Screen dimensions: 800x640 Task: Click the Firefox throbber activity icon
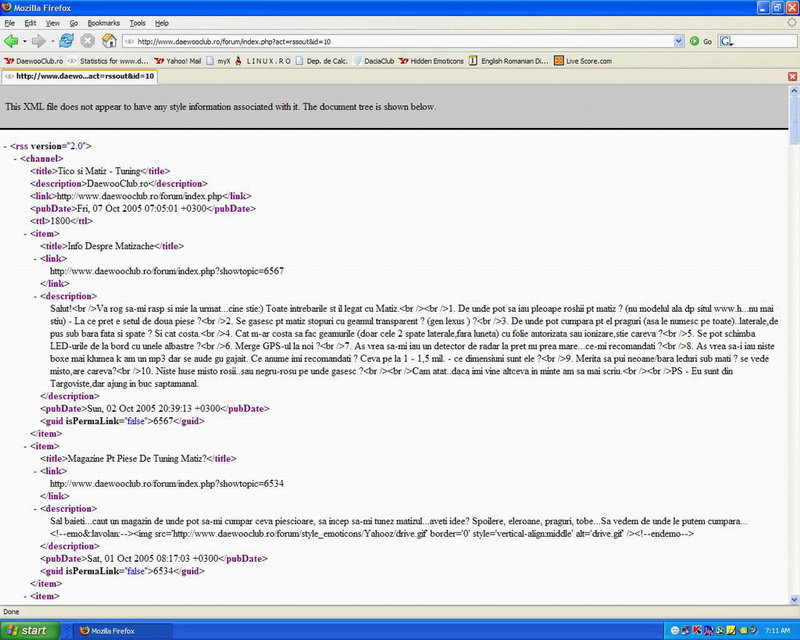point(791,22)
